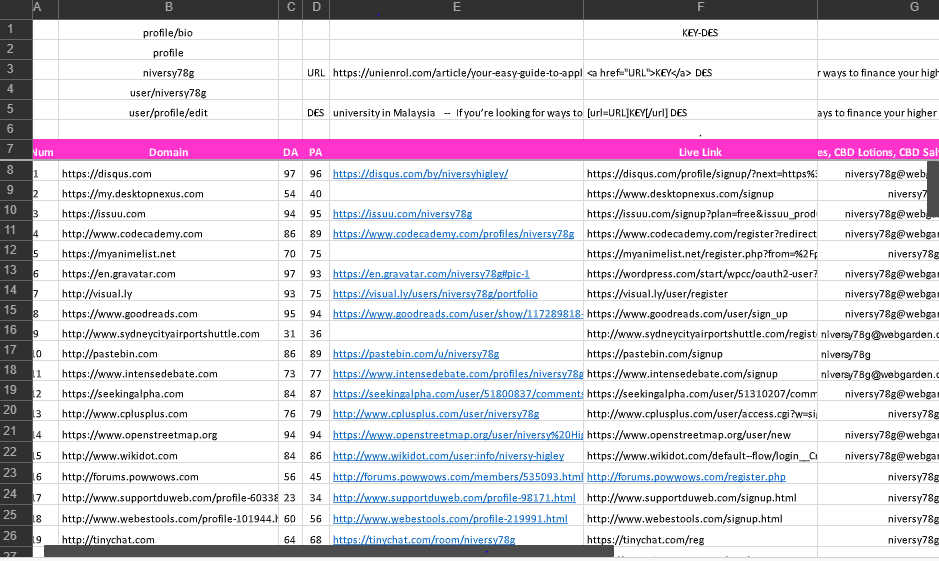The image size is (939, 561).
Task: Open the disqus.com/by/niversyhigley link
Action: (420, 173)
